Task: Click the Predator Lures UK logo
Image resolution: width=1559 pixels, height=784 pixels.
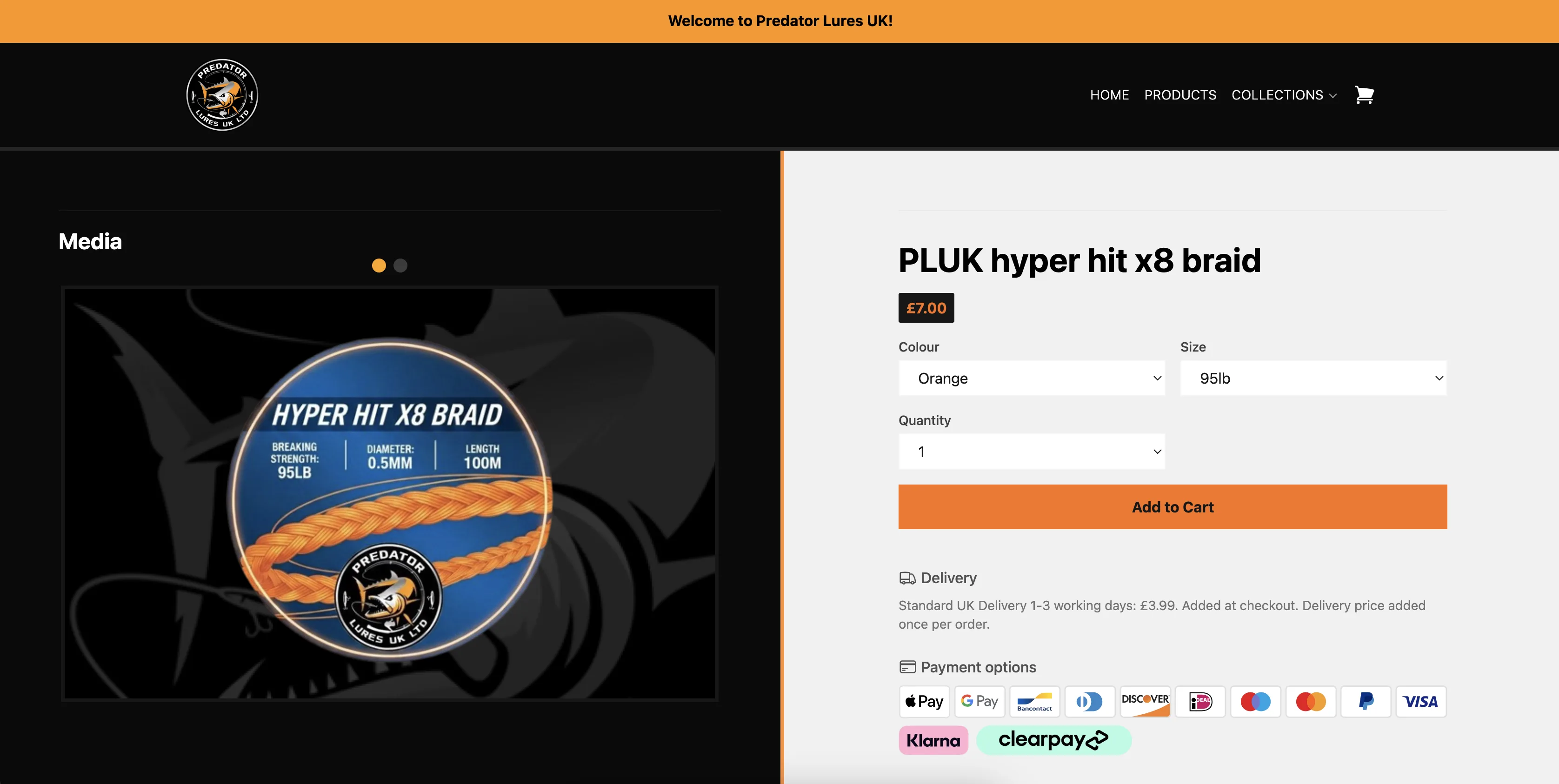Action: pyautogui.click(x=222, y=95)
